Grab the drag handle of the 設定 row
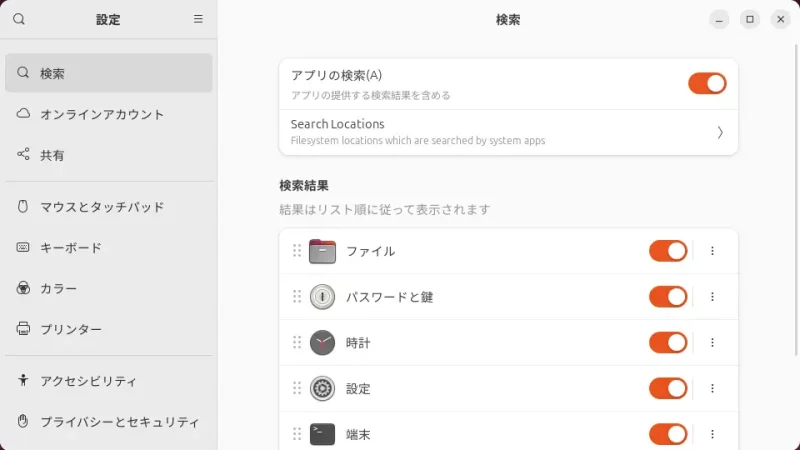This screenshot has width=800, height=450. click(x=297, y=388)
